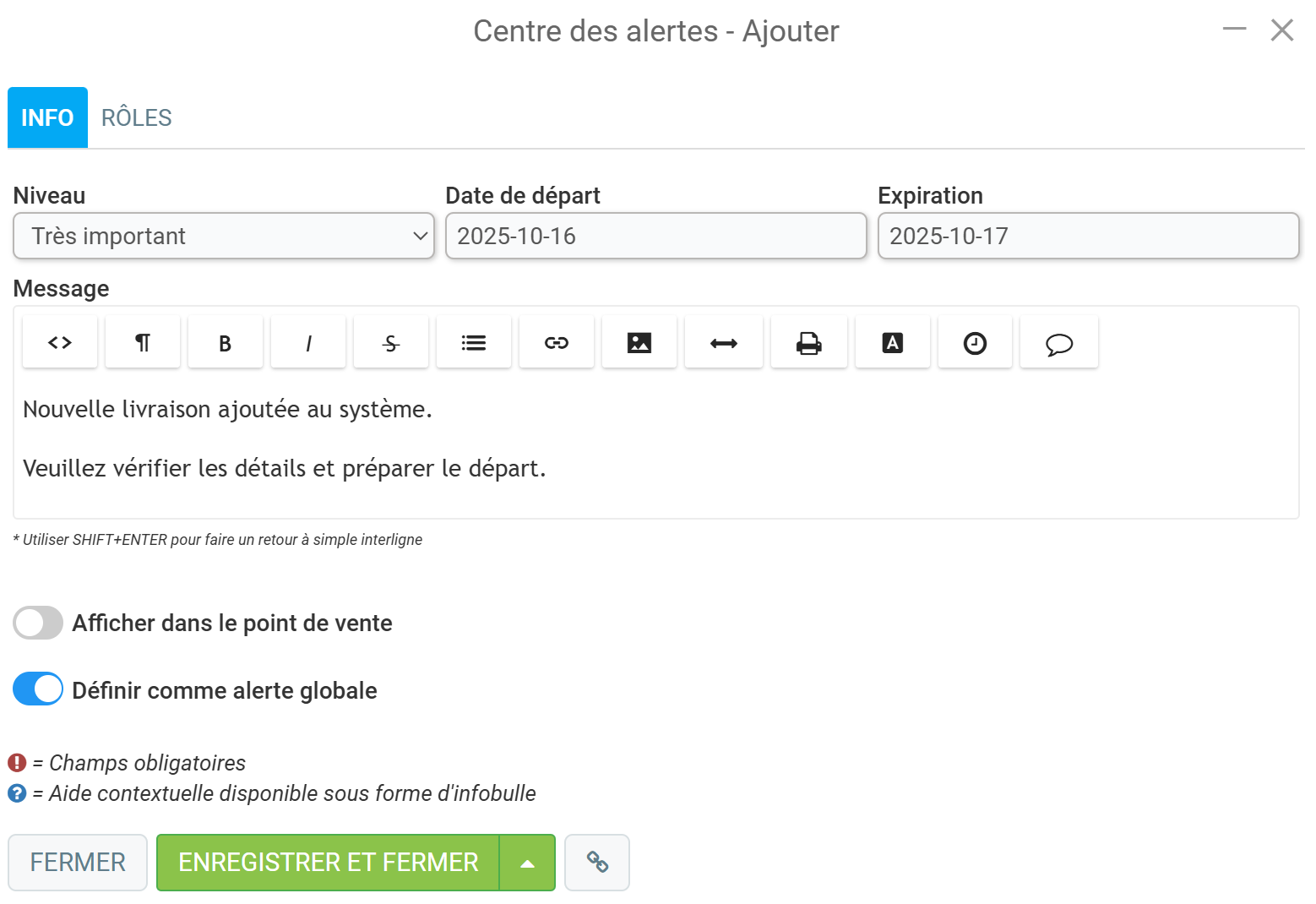Click the clock icon in editor toolbar
1316x904 pixels.
coord(976,342)
